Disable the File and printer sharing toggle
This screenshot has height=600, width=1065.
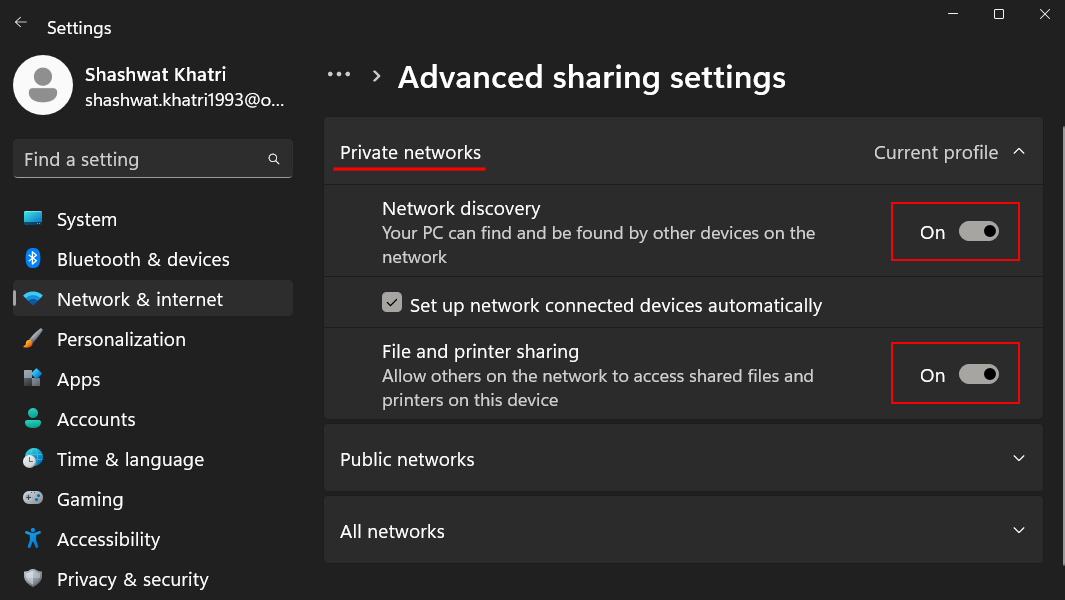978,375
